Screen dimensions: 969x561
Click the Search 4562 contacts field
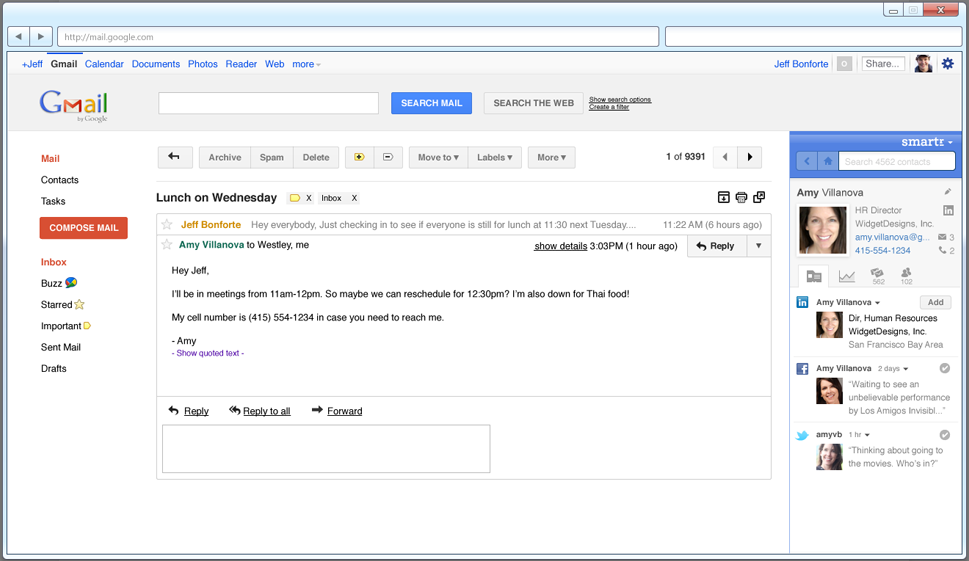click(x=897, y=161)
